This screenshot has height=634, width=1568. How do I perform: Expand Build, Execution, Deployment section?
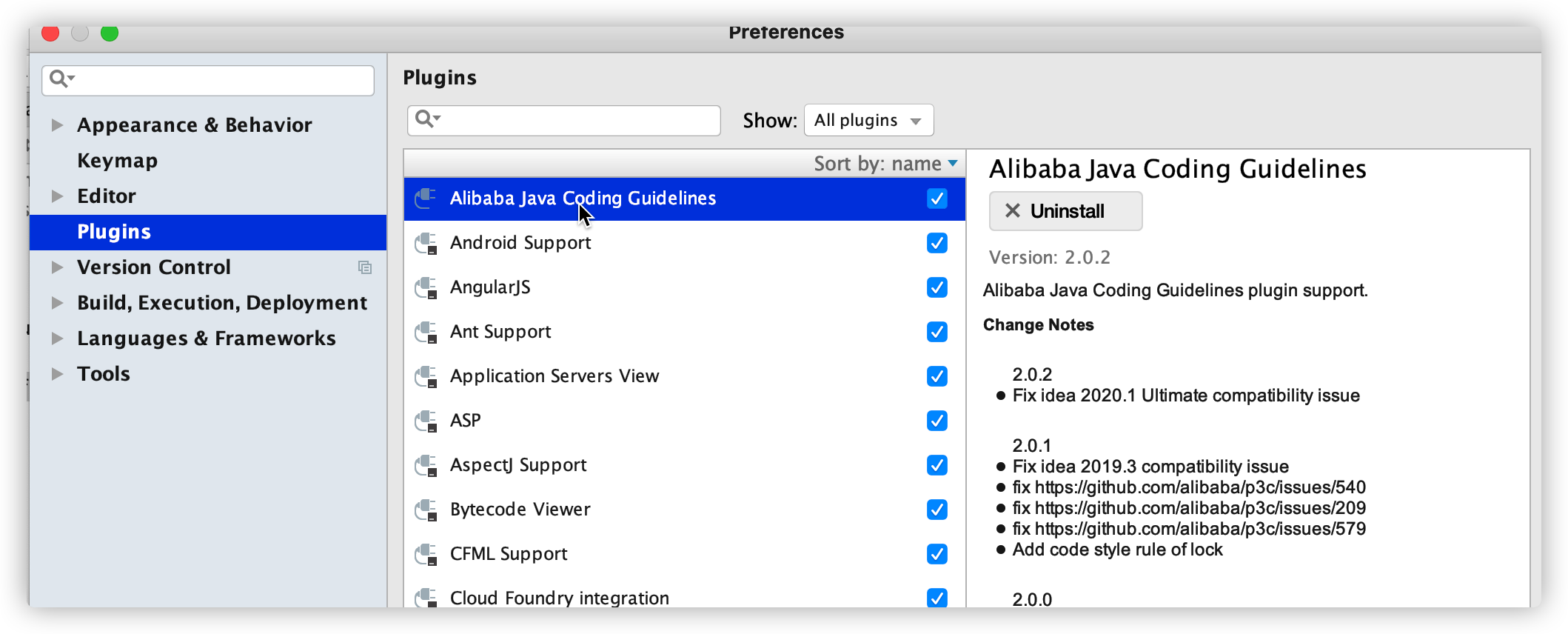coord(57,303)
